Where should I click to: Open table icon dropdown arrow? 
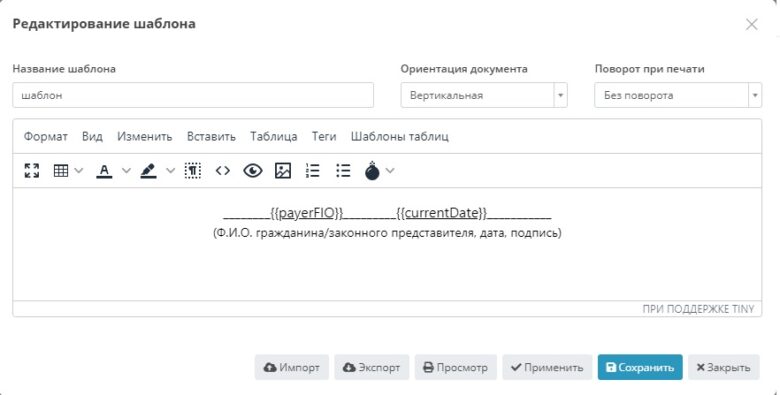79,171
